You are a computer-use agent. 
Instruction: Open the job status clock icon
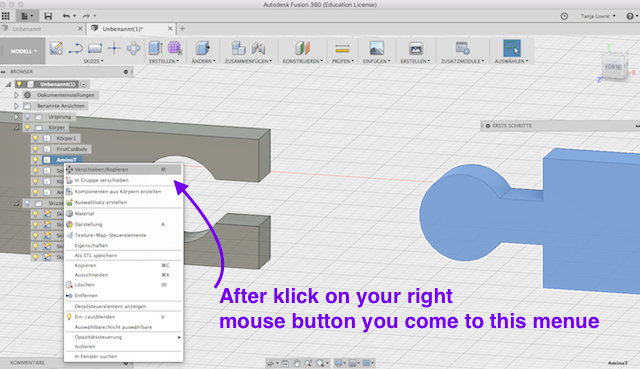[x=564, y=16]
